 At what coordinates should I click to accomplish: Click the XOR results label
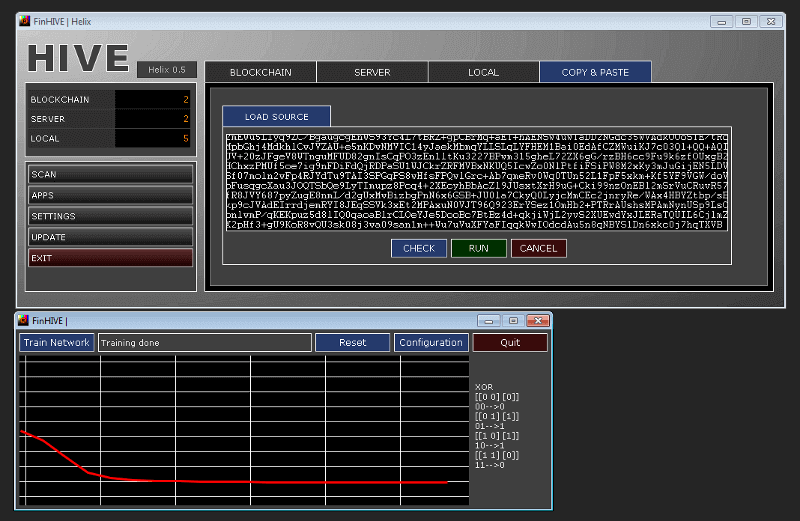coord(484,387)
